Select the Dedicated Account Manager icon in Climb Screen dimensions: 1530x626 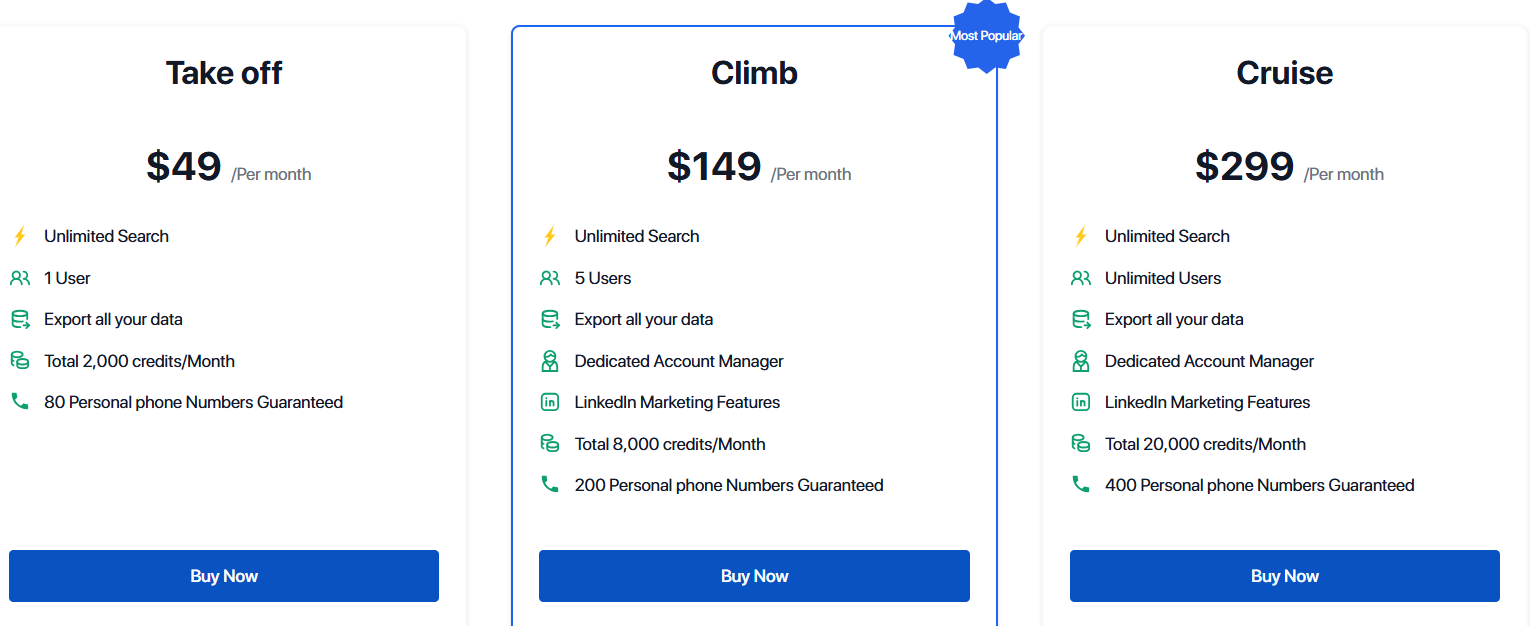point(550,361)
